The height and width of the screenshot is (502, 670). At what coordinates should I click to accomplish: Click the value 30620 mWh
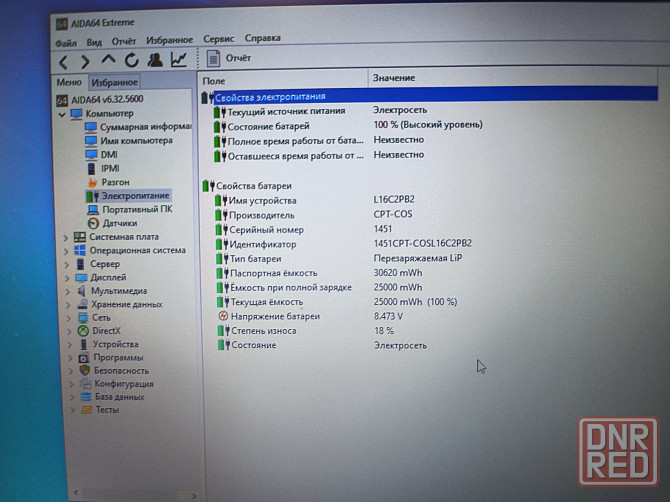398,273
